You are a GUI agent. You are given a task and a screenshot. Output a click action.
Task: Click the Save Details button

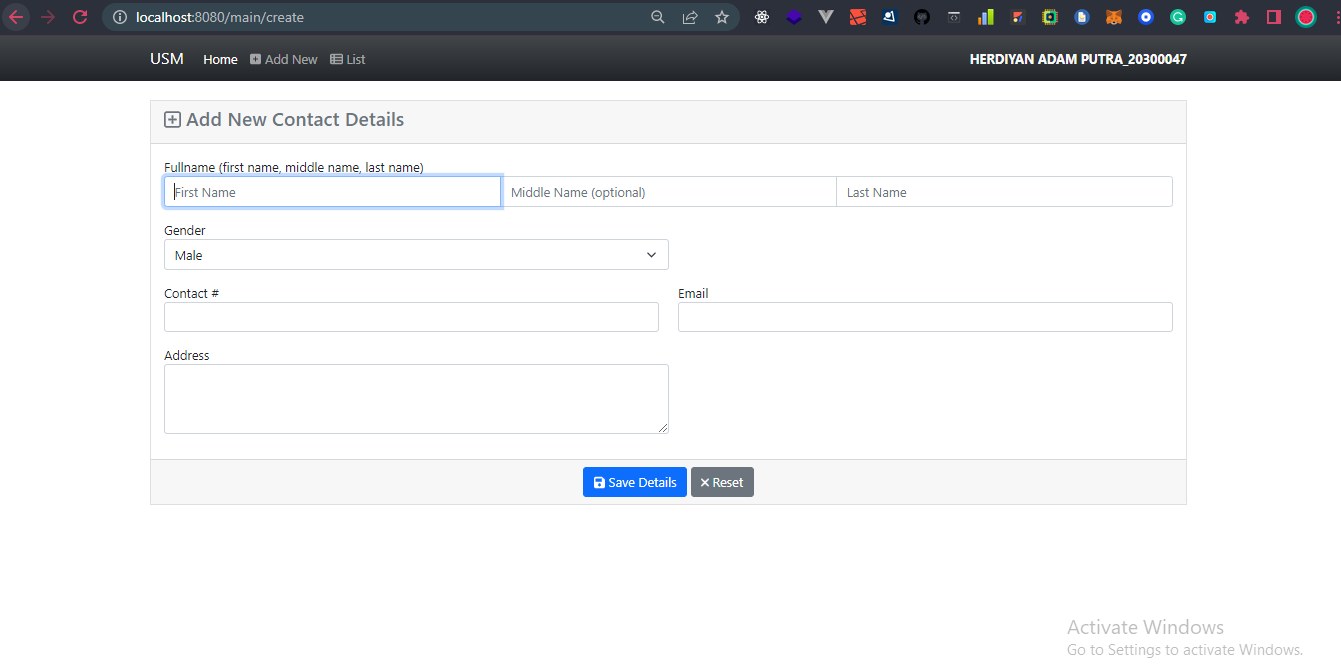click(x=635, y=482)
